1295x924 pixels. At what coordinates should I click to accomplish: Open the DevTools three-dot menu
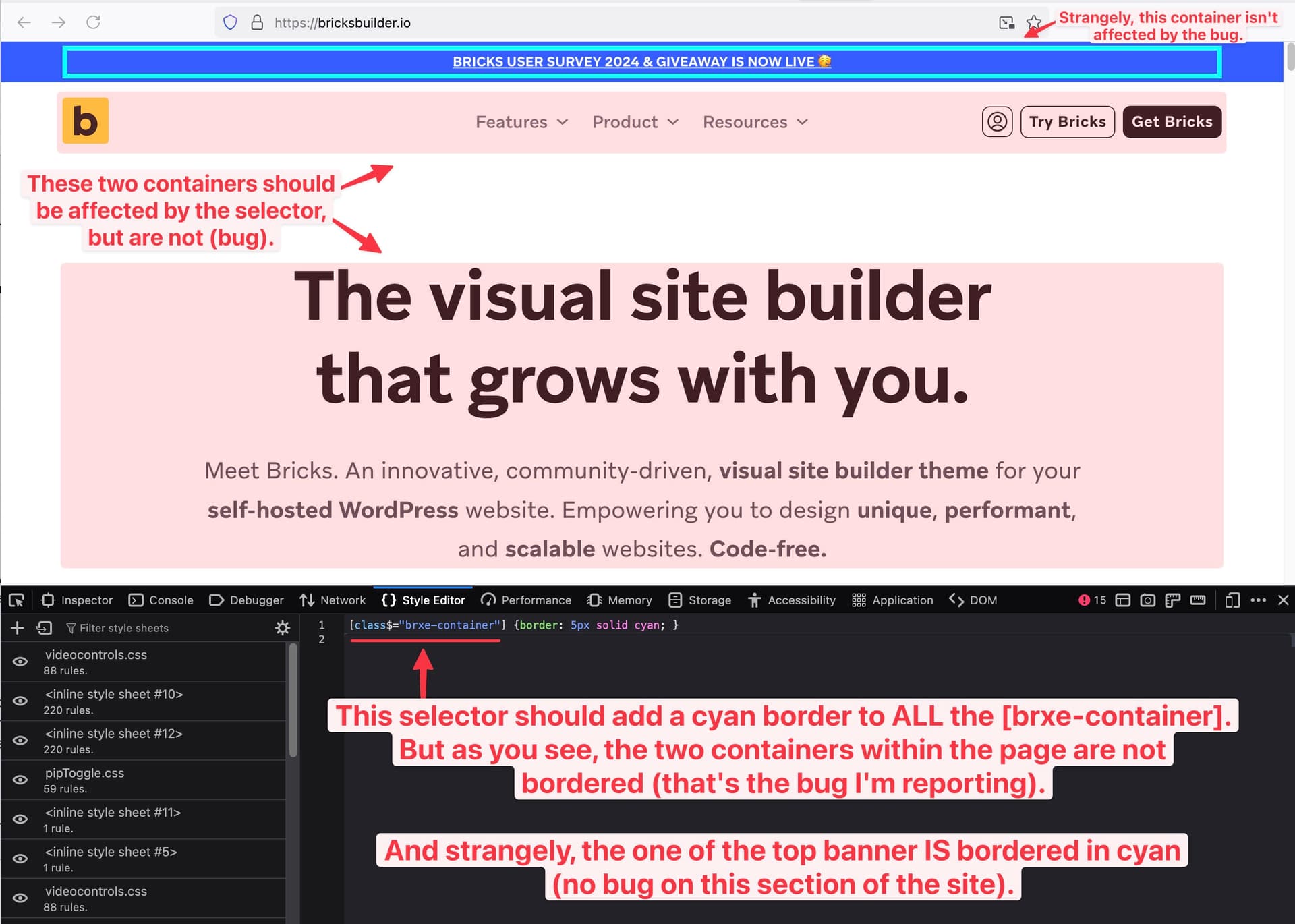point(1259,600)
